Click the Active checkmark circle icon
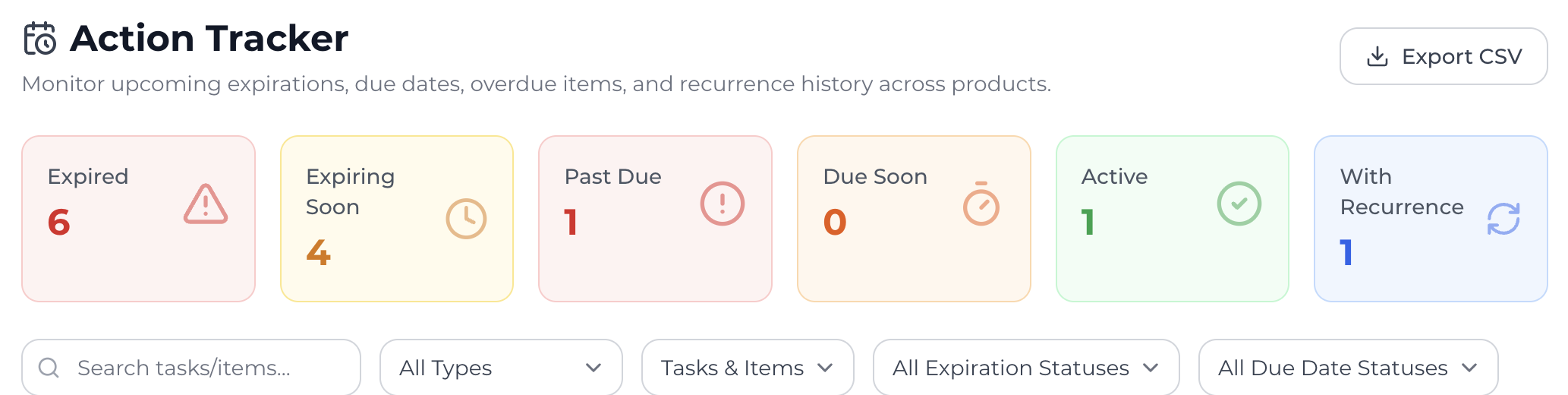Screen dimensions: 1568x395 (x=1239, y=204)
